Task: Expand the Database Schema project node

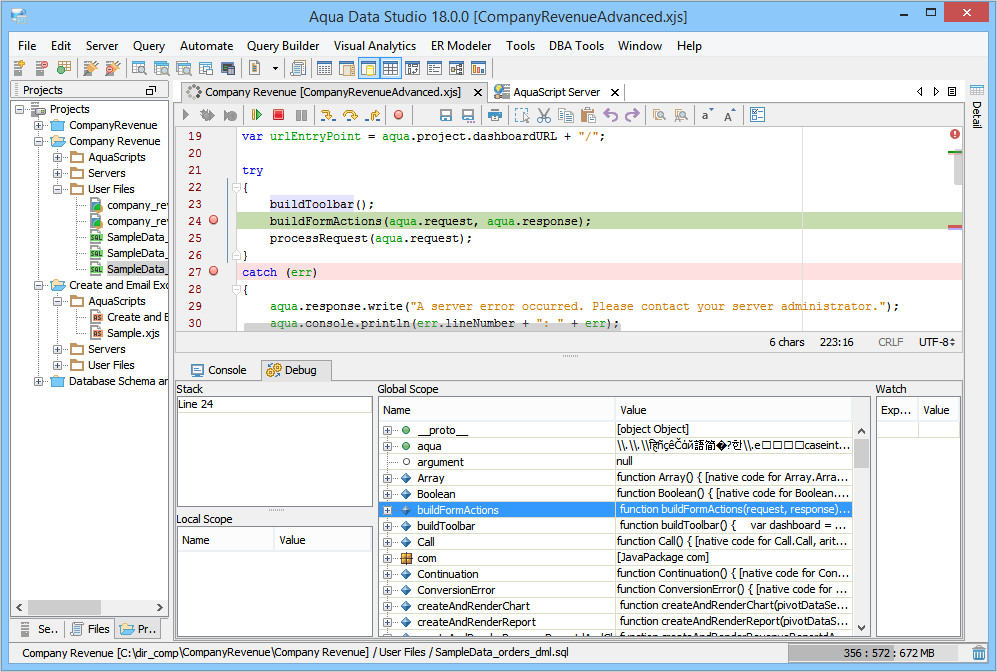Action: click(39, 381)
